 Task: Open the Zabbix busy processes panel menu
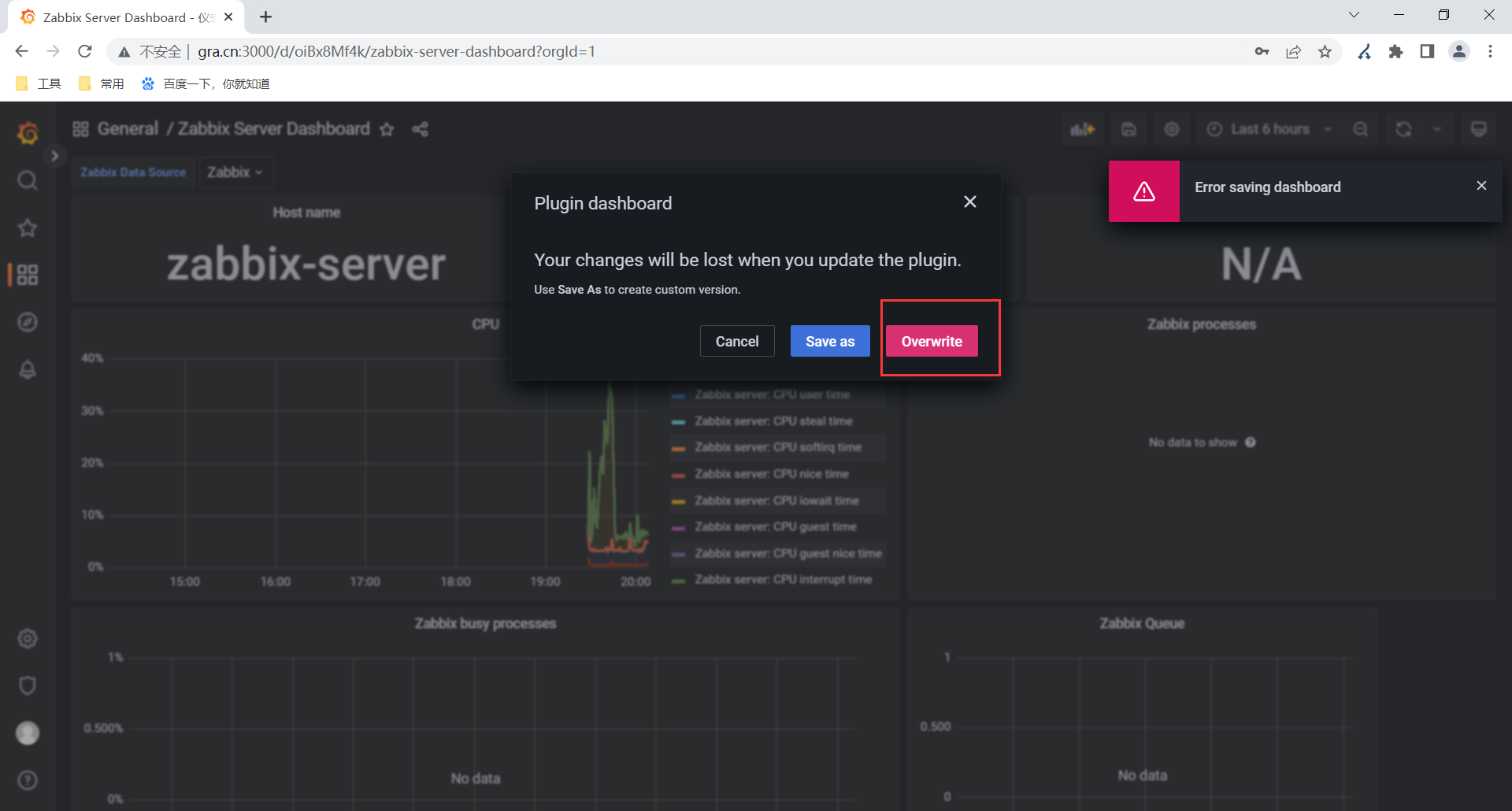[x=485, y=624]
